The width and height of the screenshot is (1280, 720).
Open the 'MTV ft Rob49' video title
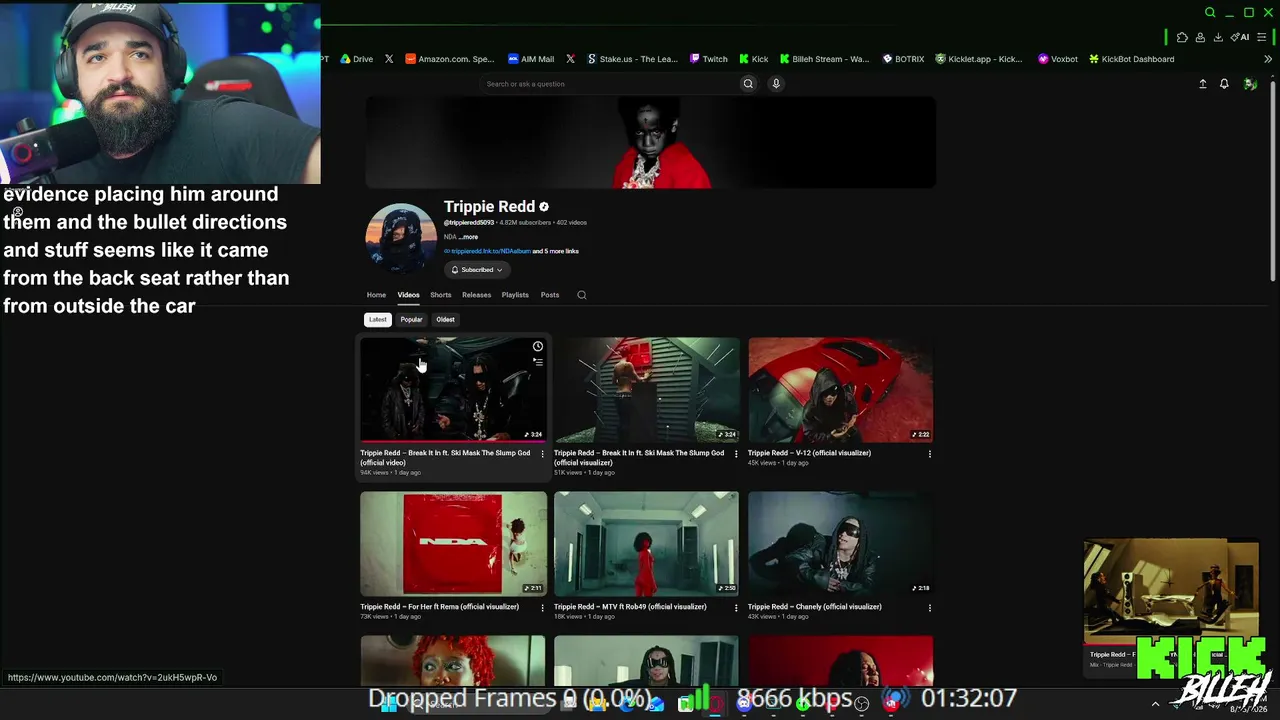click(630, 607)
